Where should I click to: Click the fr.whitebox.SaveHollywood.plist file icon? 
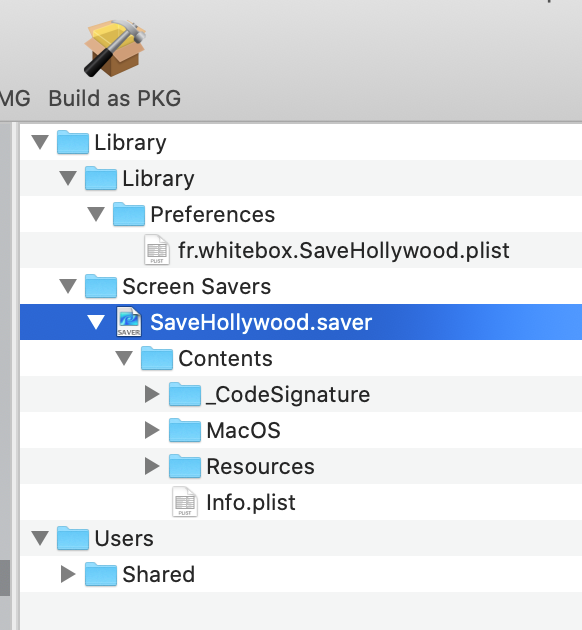click(157, 250)
